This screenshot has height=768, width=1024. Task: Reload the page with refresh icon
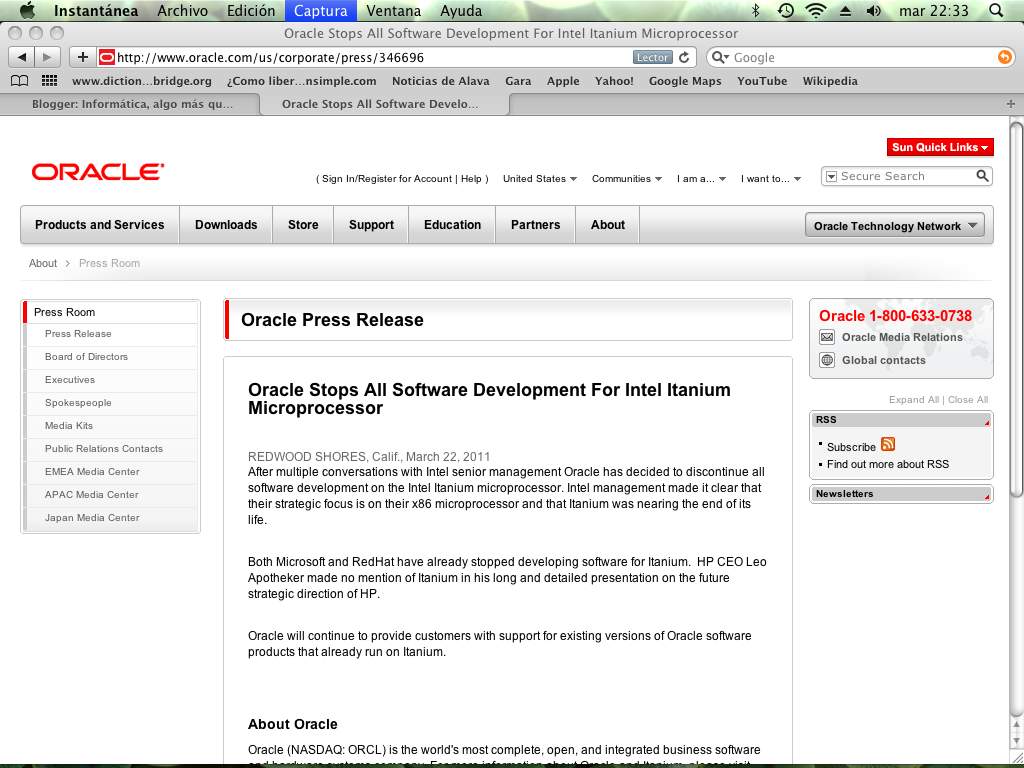coord(684,57)
